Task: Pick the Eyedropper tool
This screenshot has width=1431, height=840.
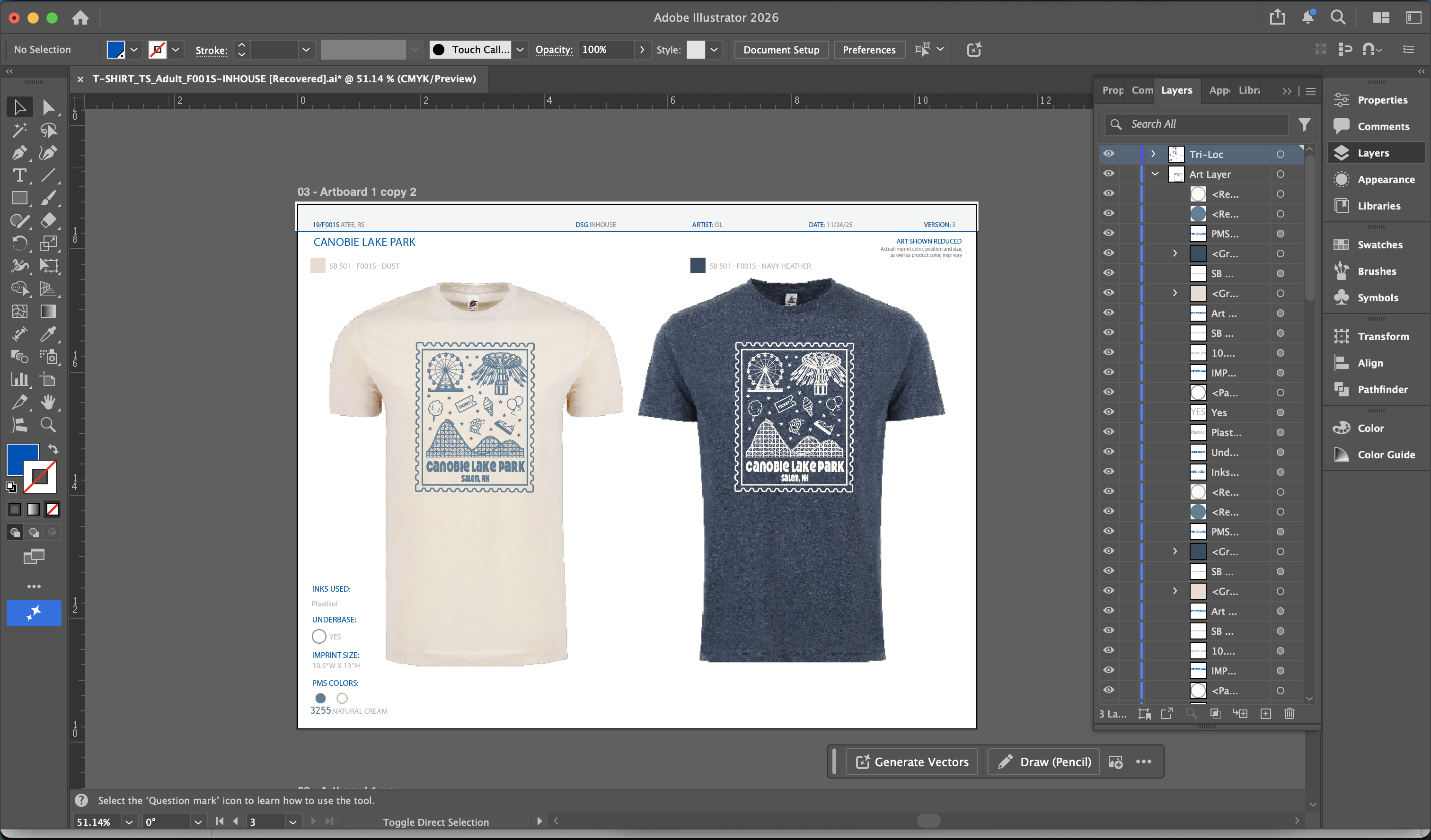Action: pos(48,334)
